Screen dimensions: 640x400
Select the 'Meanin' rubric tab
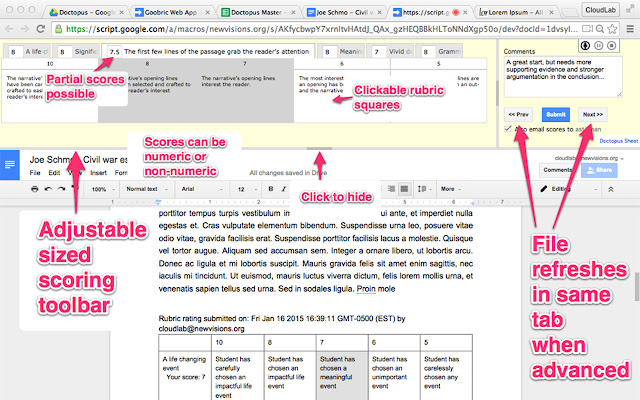coord(342,51)
